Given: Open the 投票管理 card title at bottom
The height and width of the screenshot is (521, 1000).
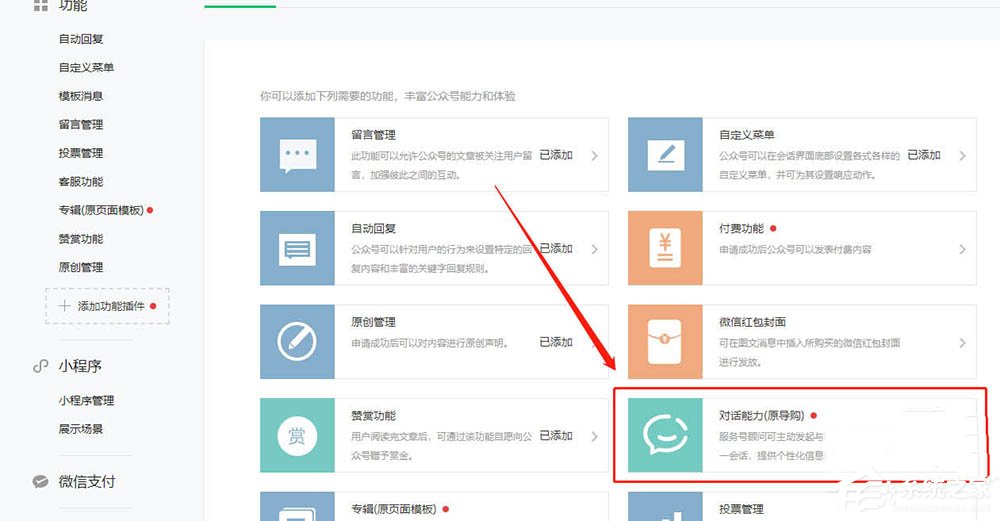Looking at the screenshot, I should click(741, 509).
